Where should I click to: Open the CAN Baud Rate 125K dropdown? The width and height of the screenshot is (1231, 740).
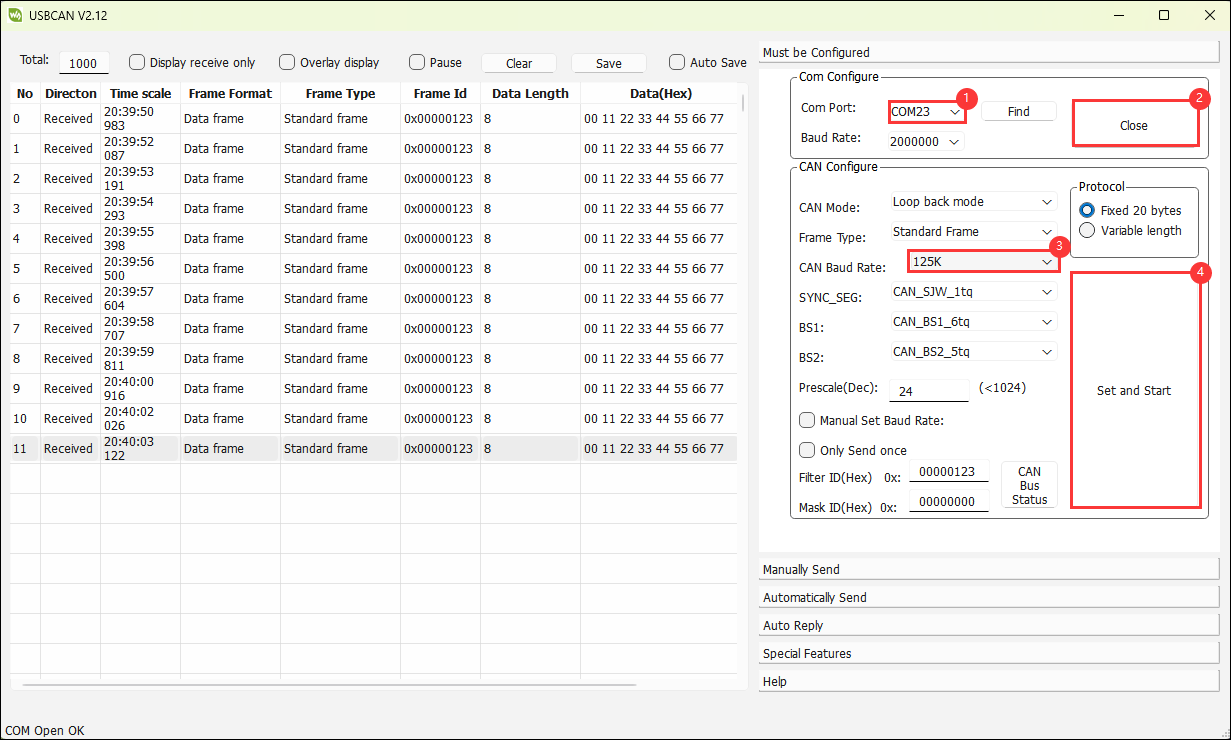pyautogui.click(x=983, y=261)
